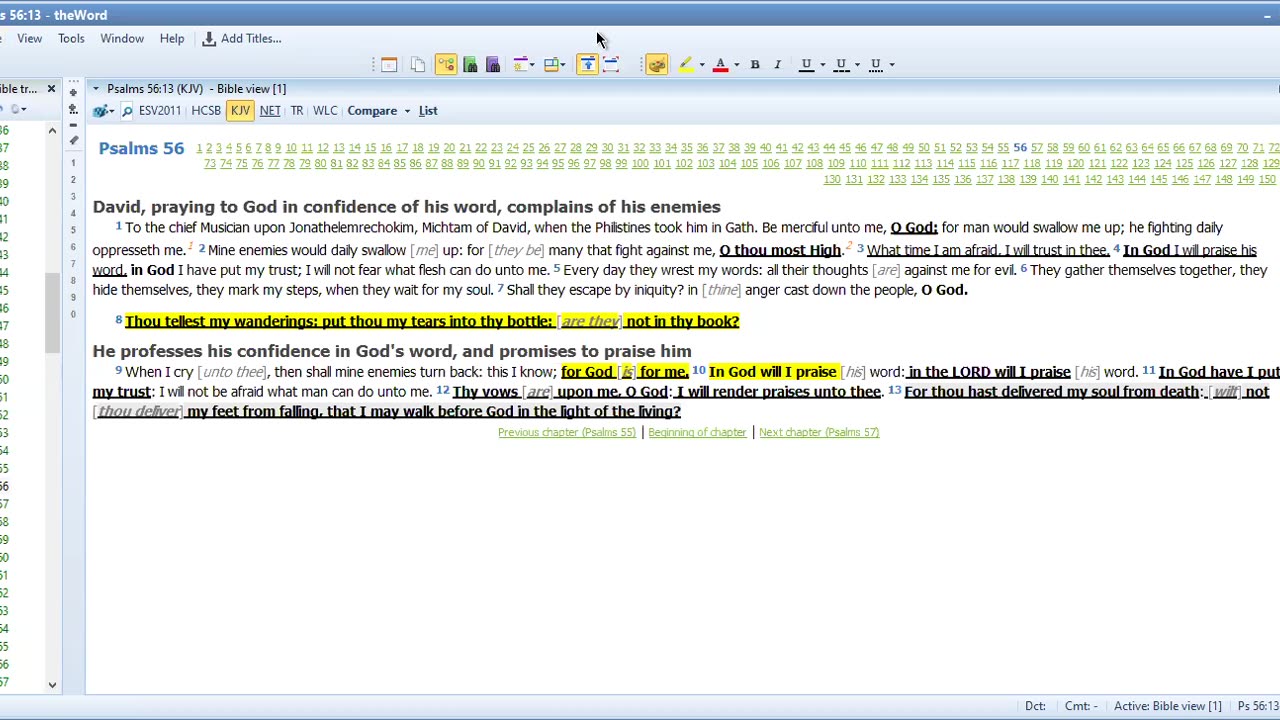Viewport: 1280px width, 720px height.
Task: Click the Cmt: - status bar entry
Action: tap(1081, 706)
